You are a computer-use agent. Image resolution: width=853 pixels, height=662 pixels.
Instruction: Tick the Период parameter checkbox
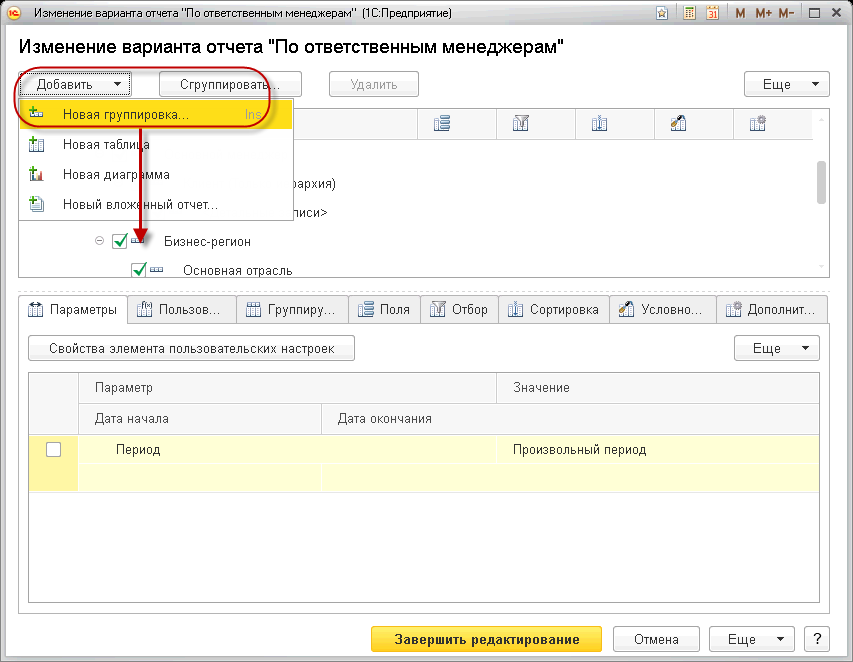point(54,450)
